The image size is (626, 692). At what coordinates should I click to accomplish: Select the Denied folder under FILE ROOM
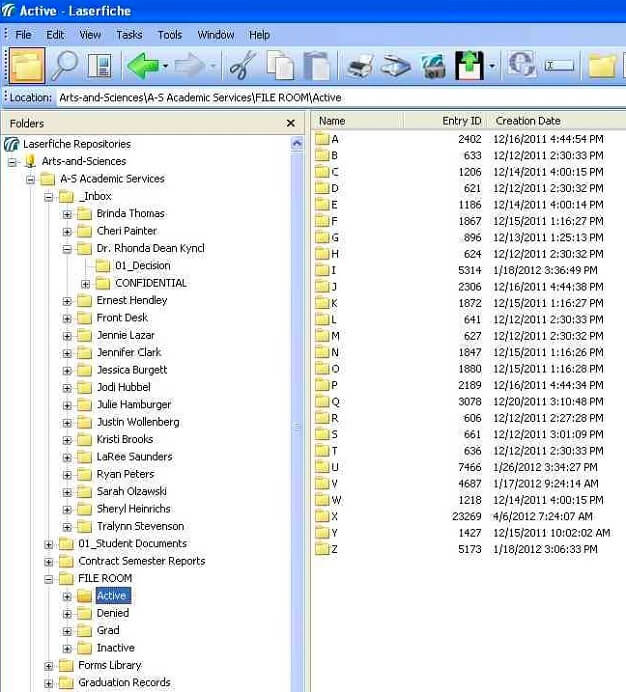click(x=113, y=613)
